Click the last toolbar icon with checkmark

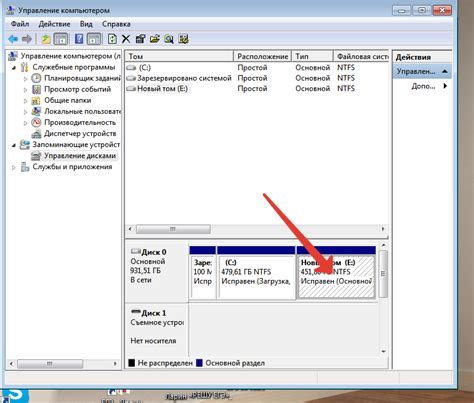click(x=183, y=39)
